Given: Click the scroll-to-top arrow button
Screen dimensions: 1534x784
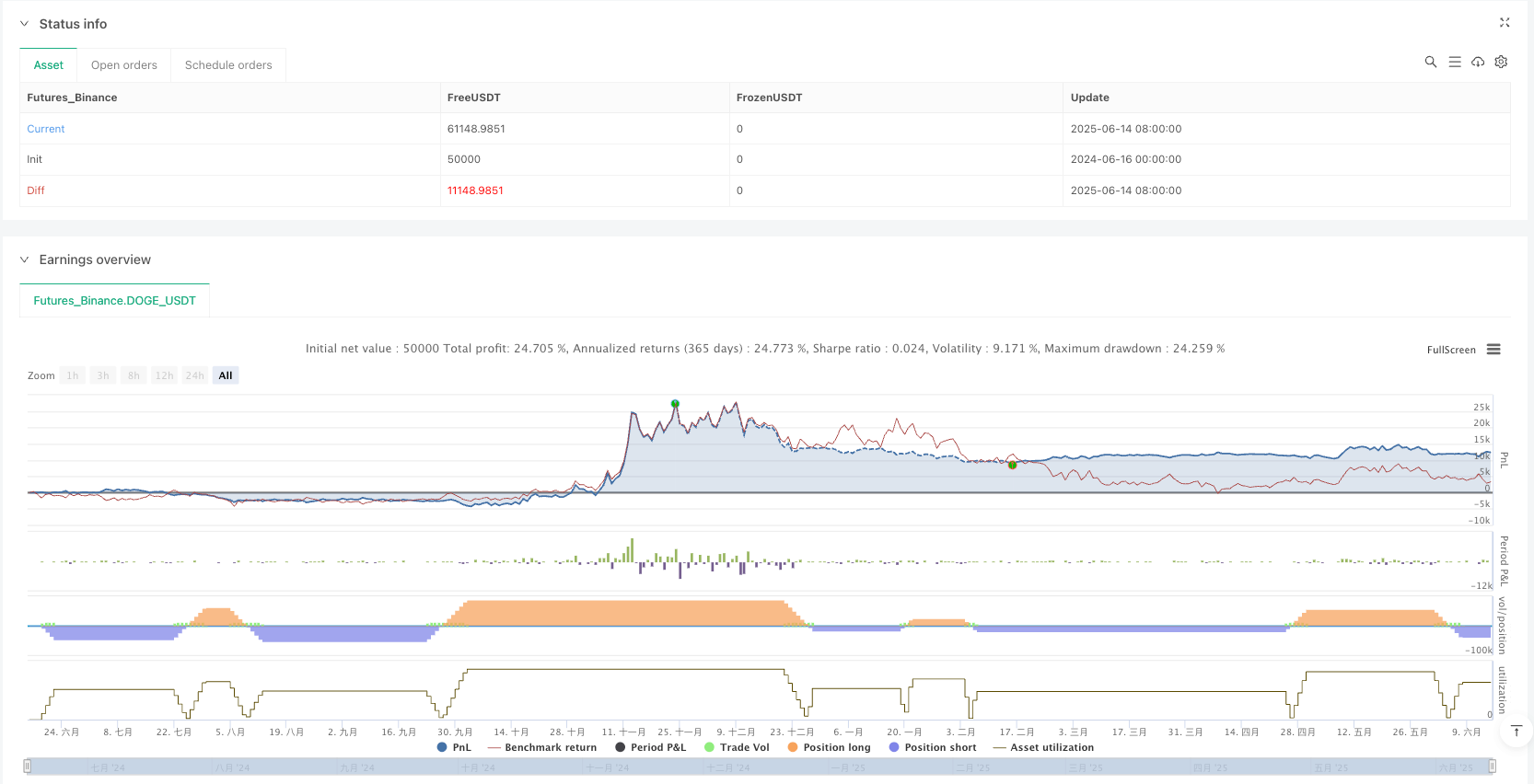Looking at the screenshot, I should coord(1516,731).
